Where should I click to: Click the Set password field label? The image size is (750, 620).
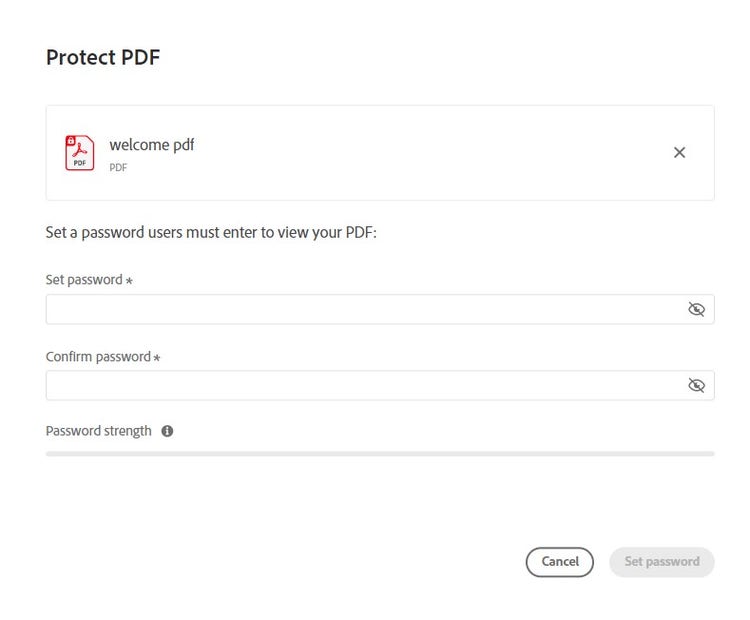[84, 280]
